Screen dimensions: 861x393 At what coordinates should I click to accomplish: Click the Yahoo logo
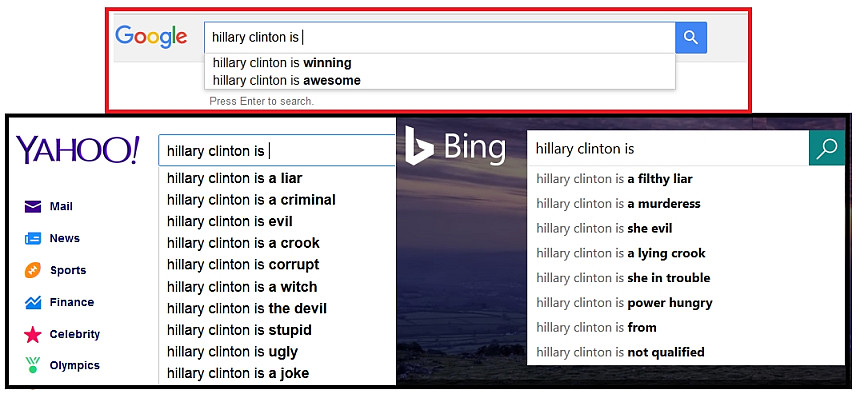click(78, 149)
